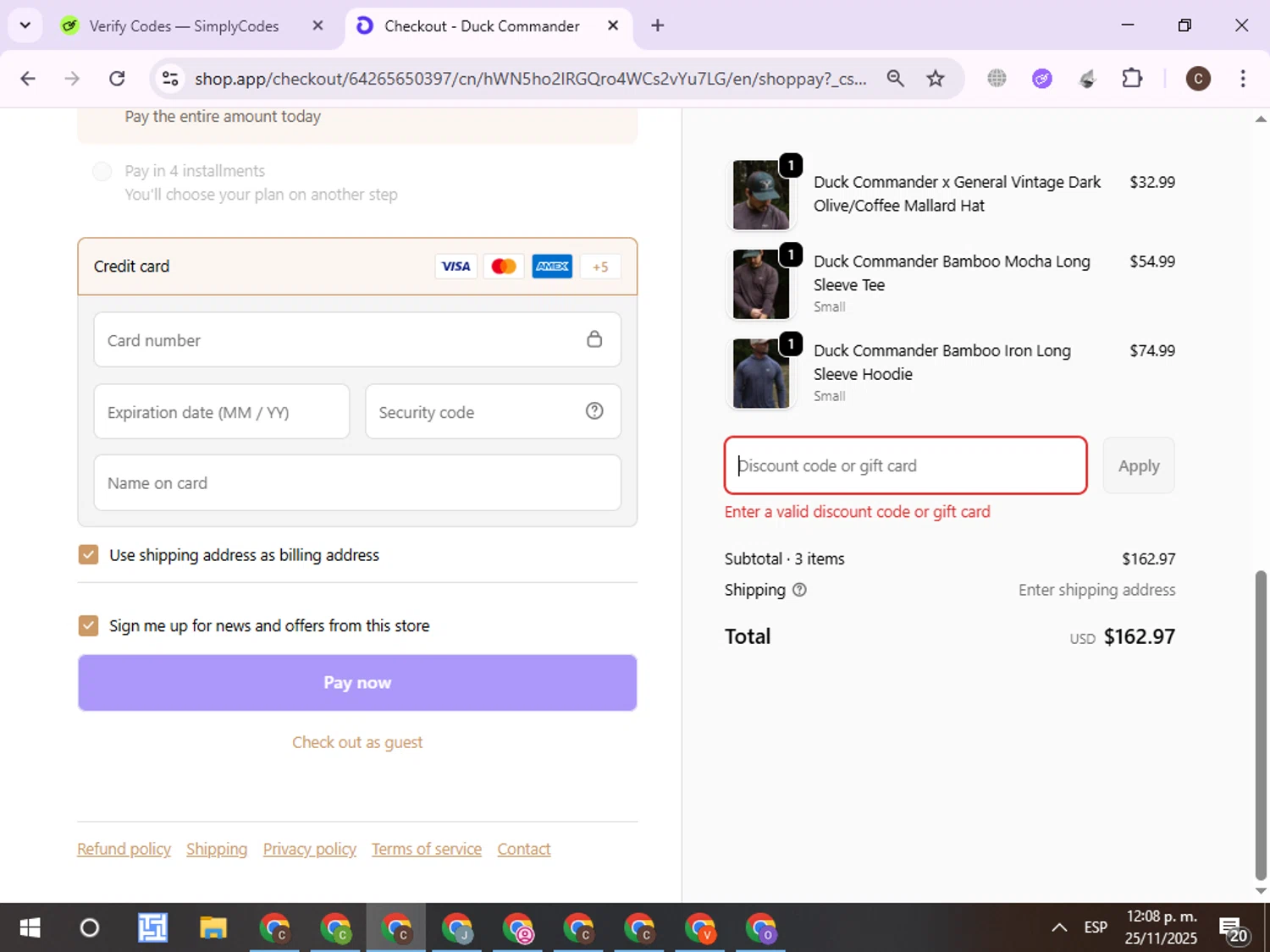Image resolution: width=1270 pixels, height=952 pixels.
Task: Click the Pay now button
Action: pos(357,683)
